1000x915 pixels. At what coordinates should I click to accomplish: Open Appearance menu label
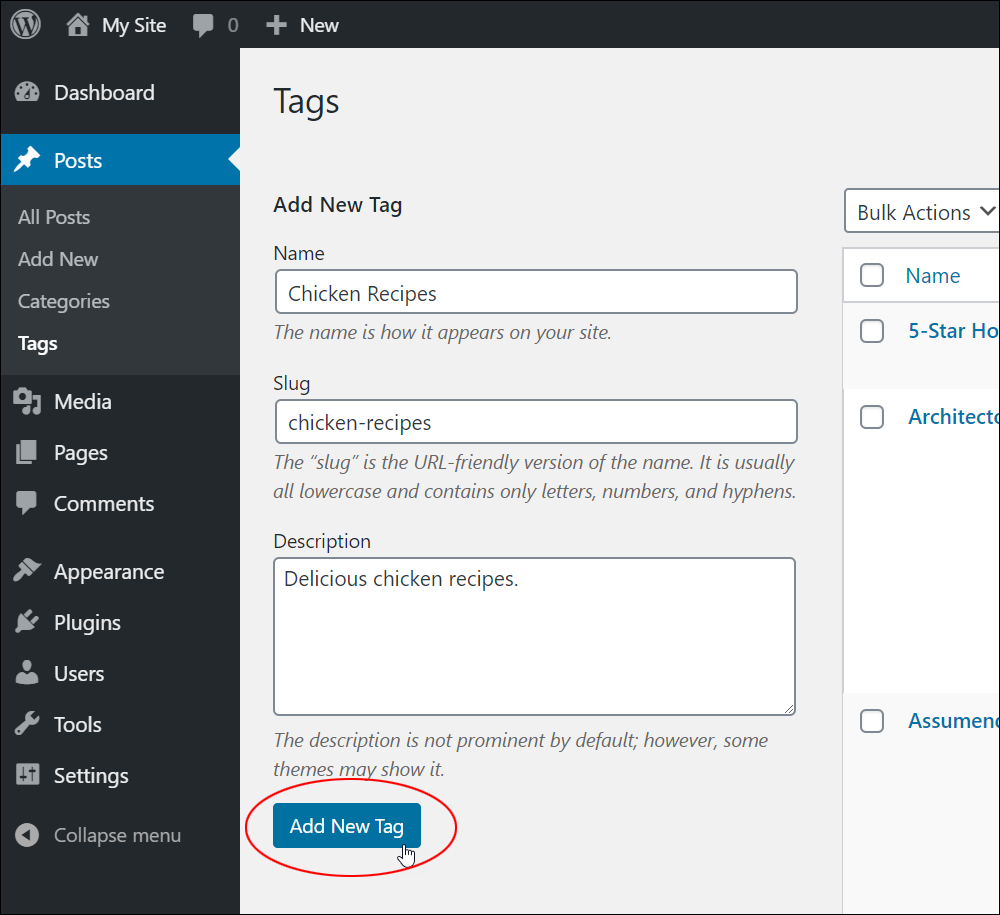[109, 572]
